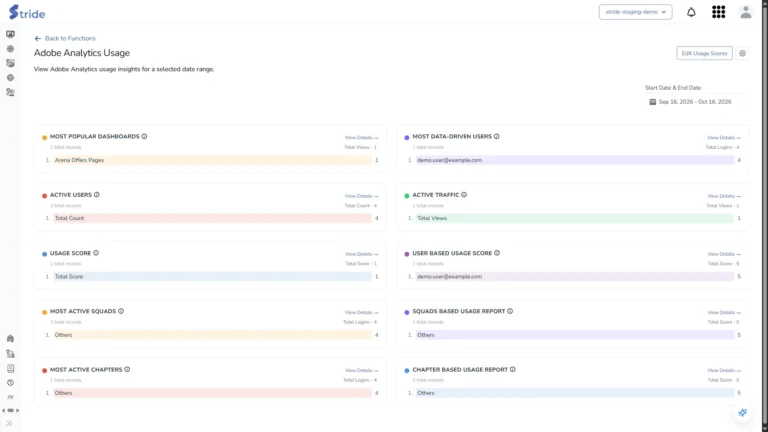768x432 pixels.
Task: Show info icon beside Usage Score title
Action: (96, 253)
